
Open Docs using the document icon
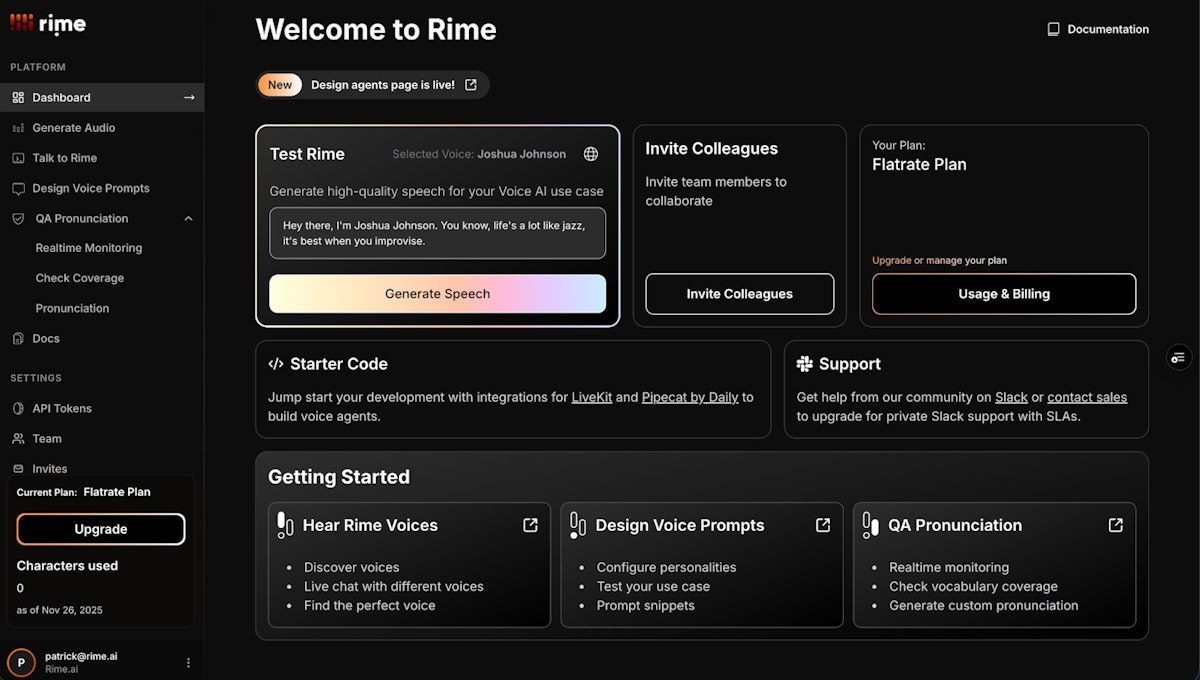tap(21, 338)
